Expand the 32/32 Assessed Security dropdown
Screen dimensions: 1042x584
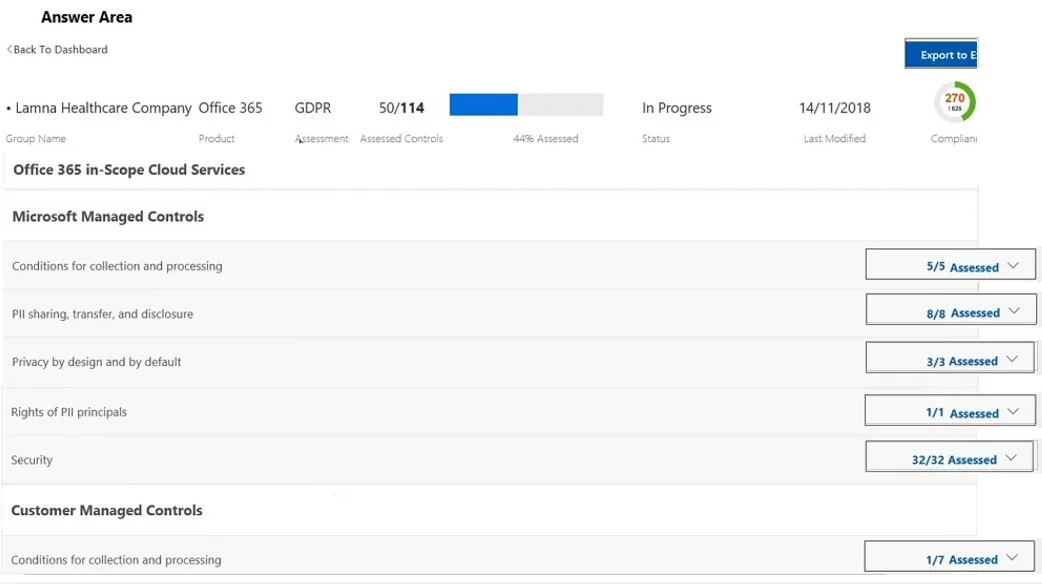pyautogui.click(x=949, y=456)
